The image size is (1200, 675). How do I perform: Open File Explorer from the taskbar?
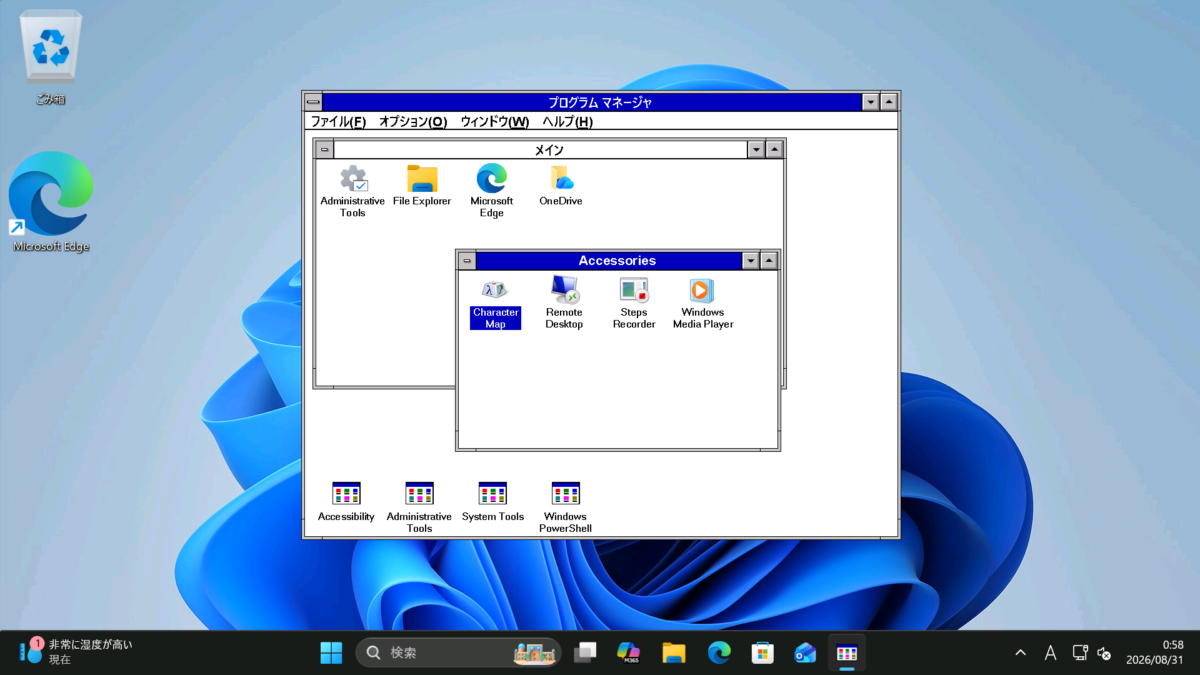coord(674,653)
